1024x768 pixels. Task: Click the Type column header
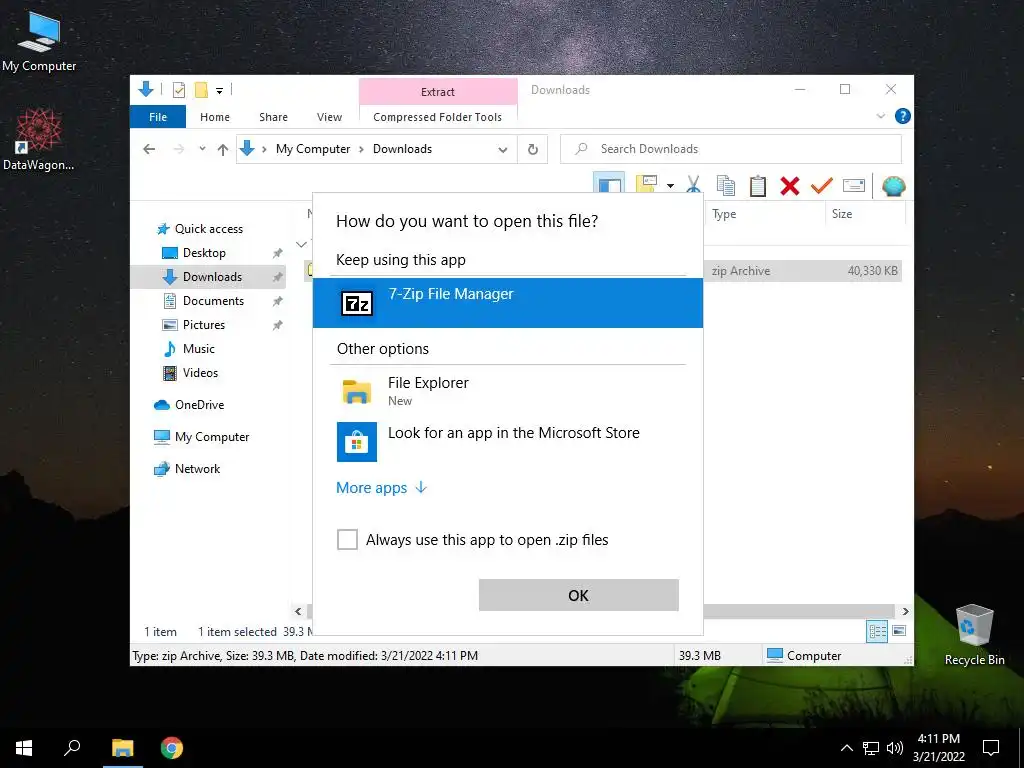[x=724, y=214]
